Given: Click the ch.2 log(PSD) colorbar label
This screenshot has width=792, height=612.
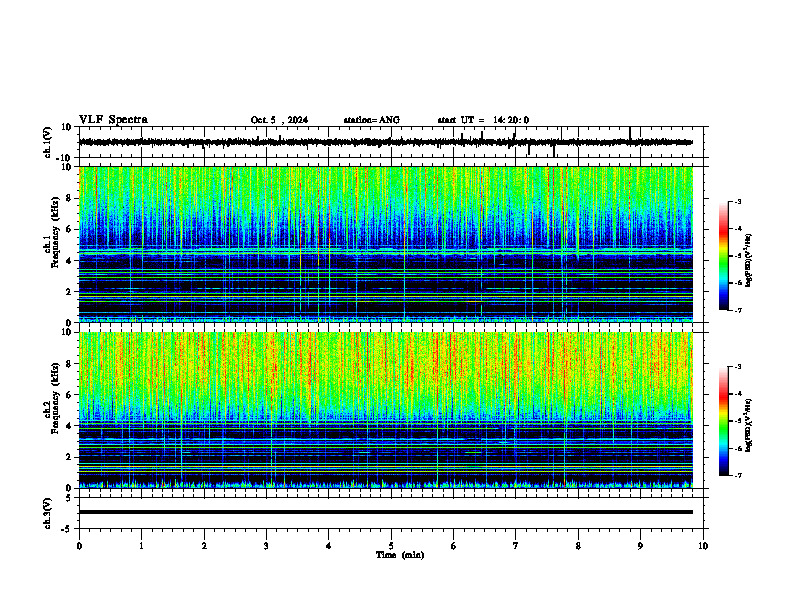Looking at the screenshot, I should point(748,425).
